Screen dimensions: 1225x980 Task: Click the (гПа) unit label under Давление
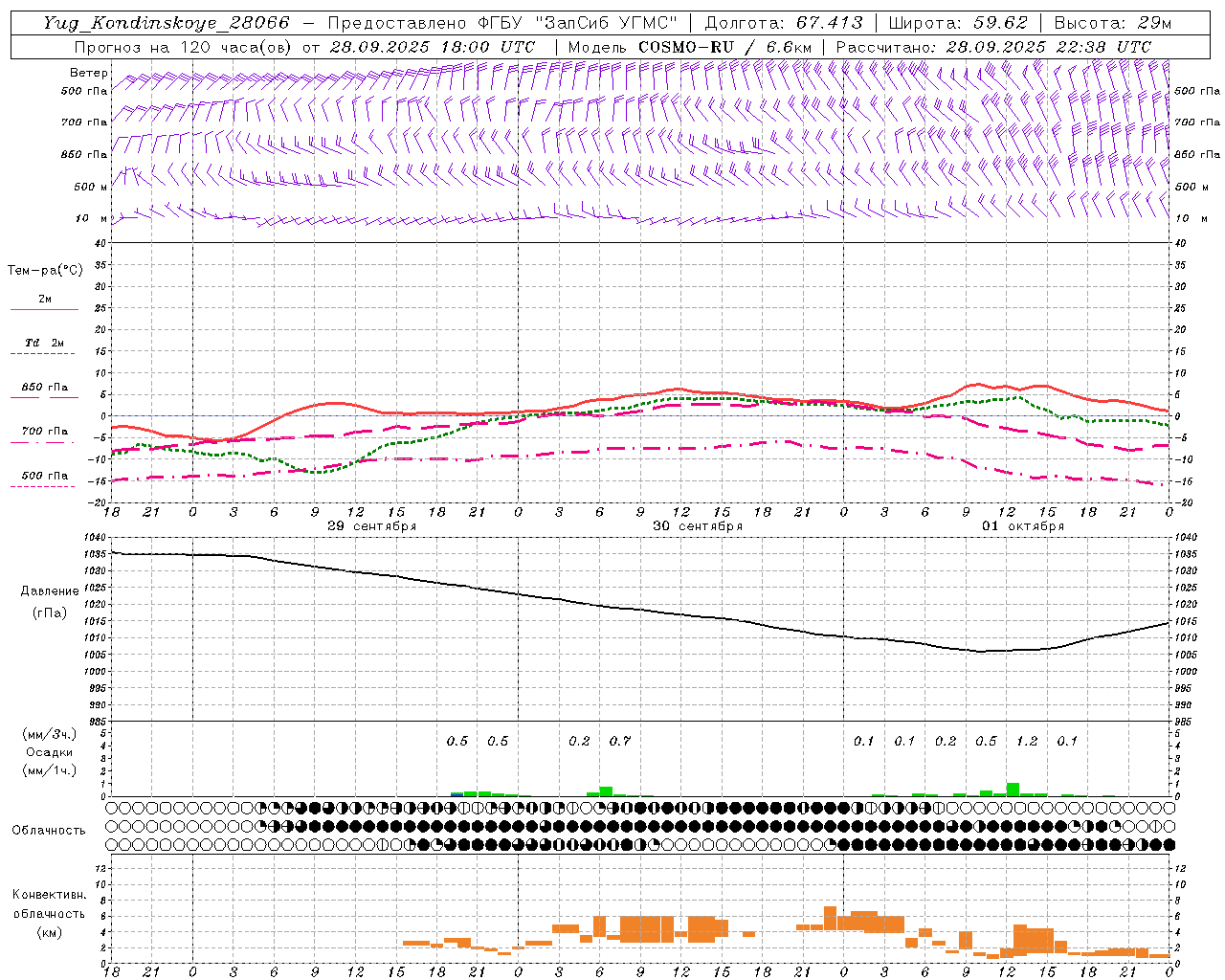tap(49, 612)
